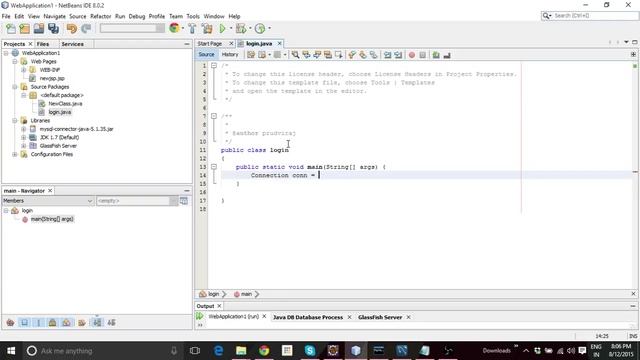The width and height of the screenshot is (640, 360).
Task: Click the Find Next Occurrence icon
Action: 317,55
